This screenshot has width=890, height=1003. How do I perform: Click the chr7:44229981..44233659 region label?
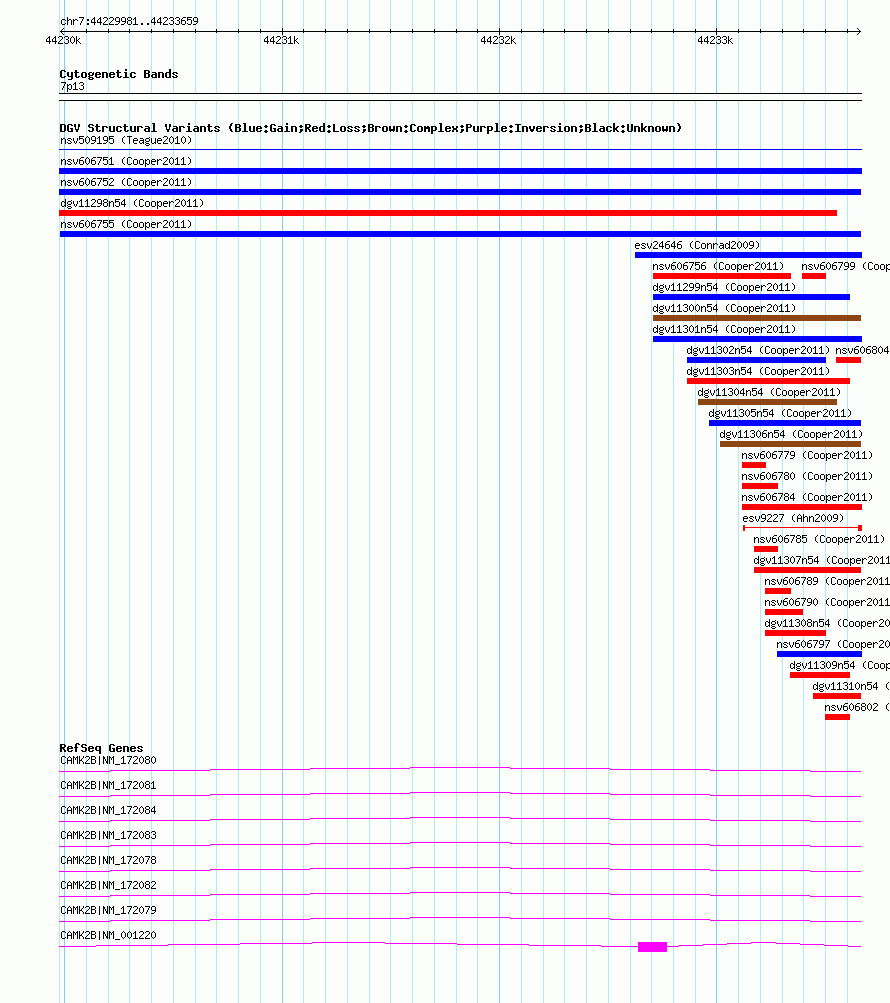pos(129,21)
